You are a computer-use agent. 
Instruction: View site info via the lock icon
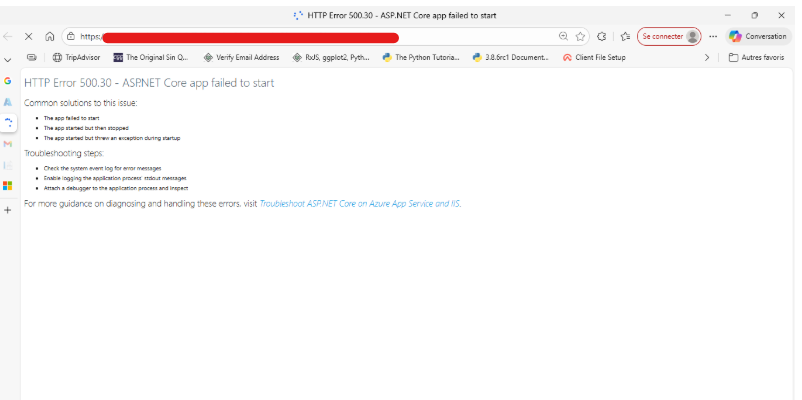[x=71, y=36]
